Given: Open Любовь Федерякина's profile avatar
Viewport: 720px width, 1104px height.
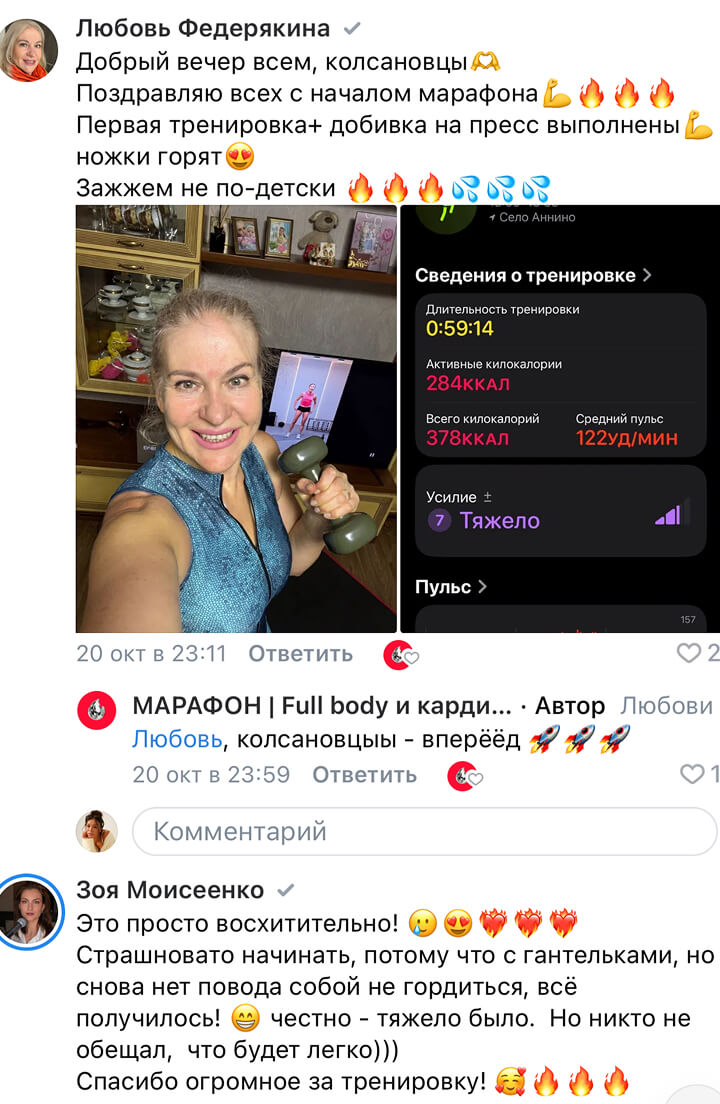Looking at the screenshot, I should tap(28, 50).
